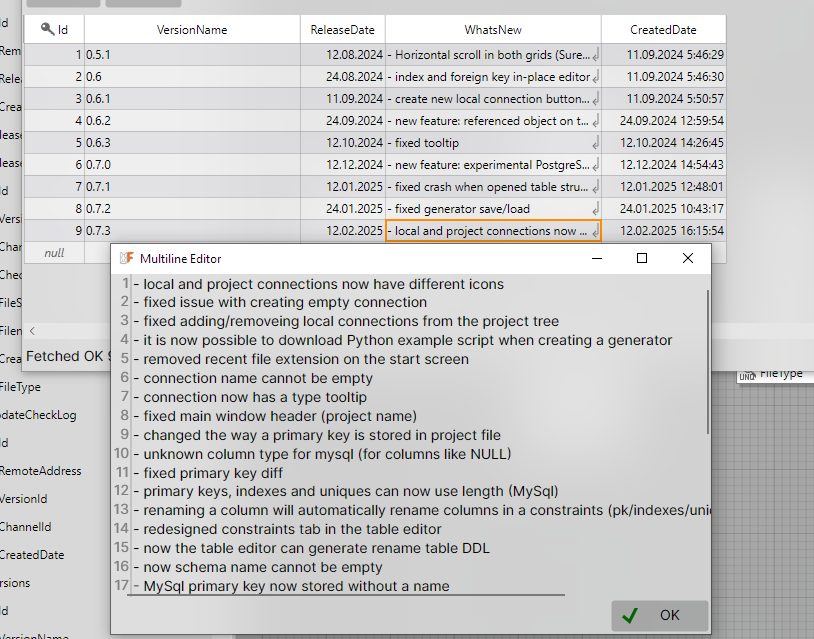Click the 'null' Id cell in new row
Viewport: 814px width, 639px height.
(54, 253)
